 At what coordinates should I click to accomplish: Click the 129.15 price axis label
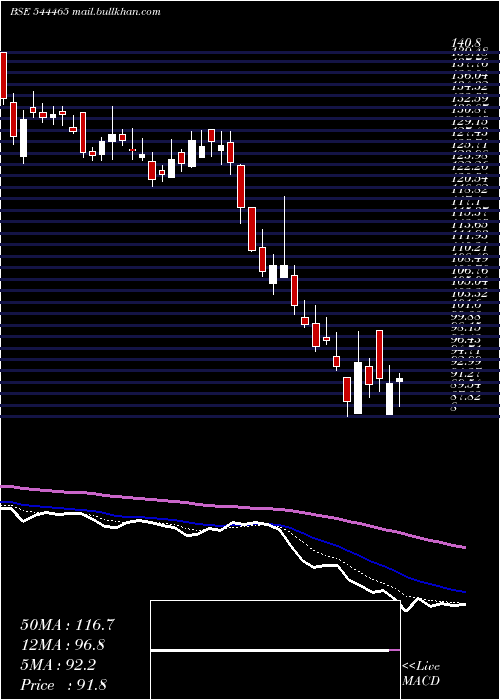(x=472, y=122)
